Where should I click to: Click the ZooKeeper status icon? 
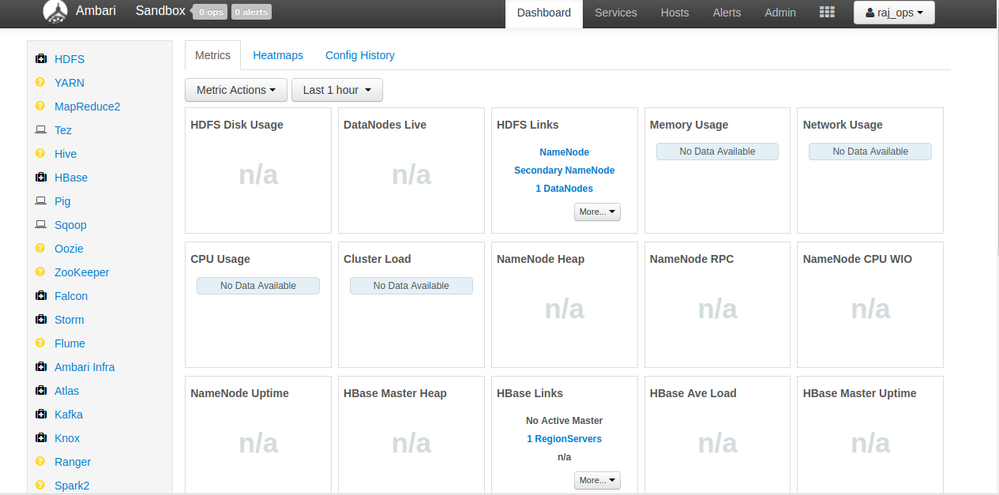pos(41,272)
